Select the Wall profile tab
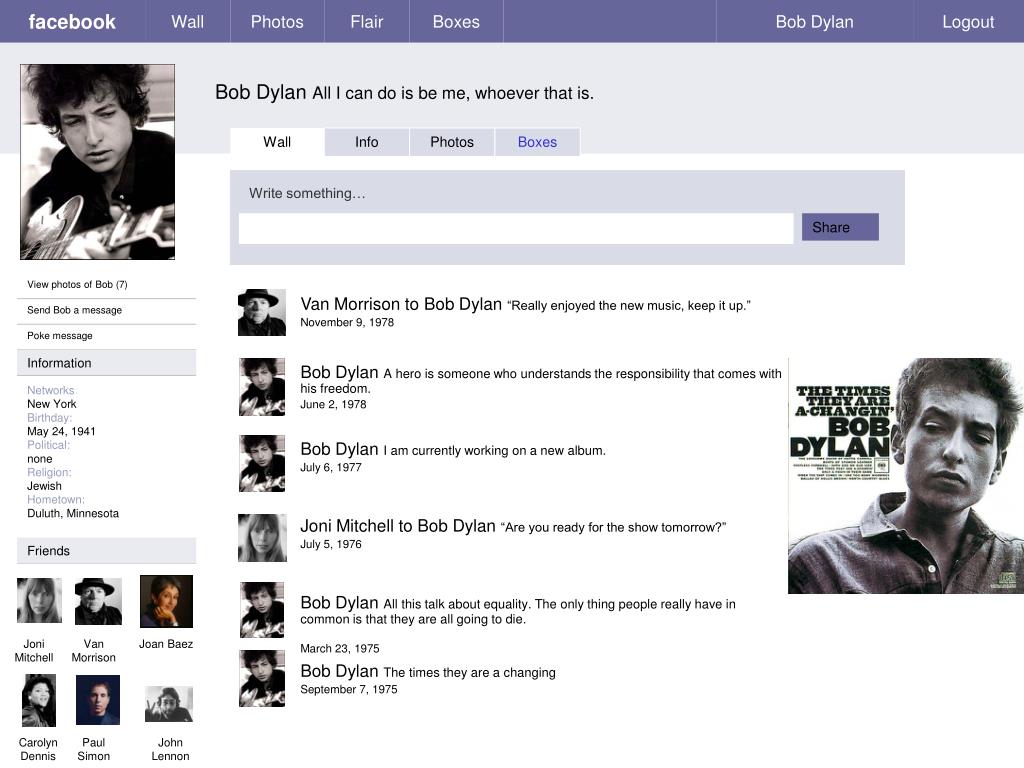Image resolution: width=1024 pixels, height=768 pixels. [x=277, y=142]
